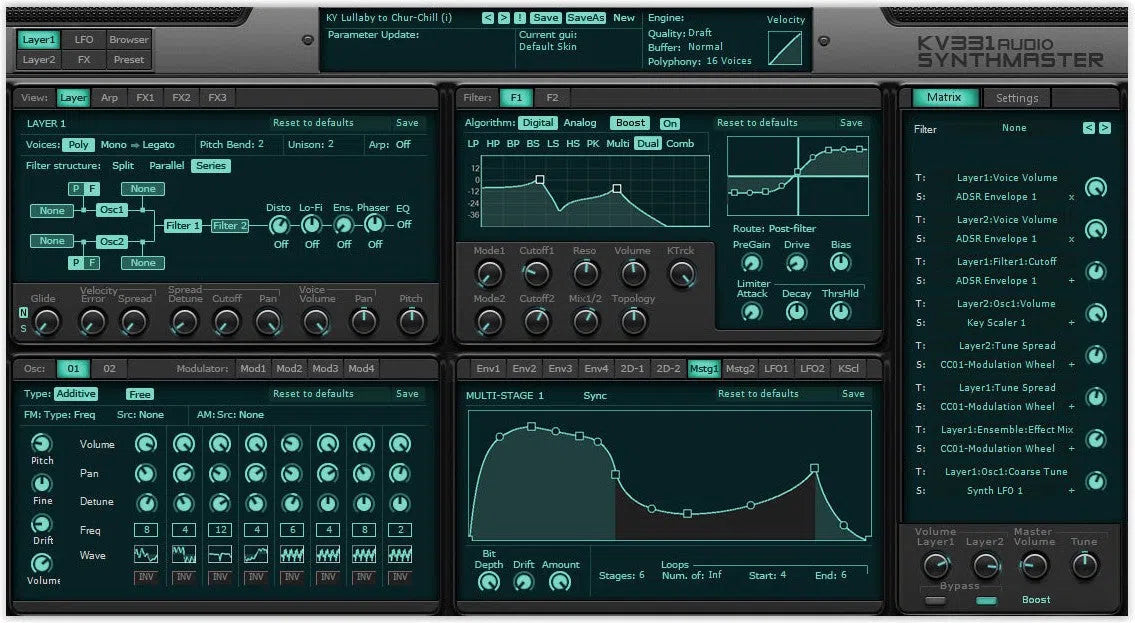The height and width of the screenshot is (623, 1135).
Task: Toggle INV on the first harmonic column
Action: tap(146, 574)
